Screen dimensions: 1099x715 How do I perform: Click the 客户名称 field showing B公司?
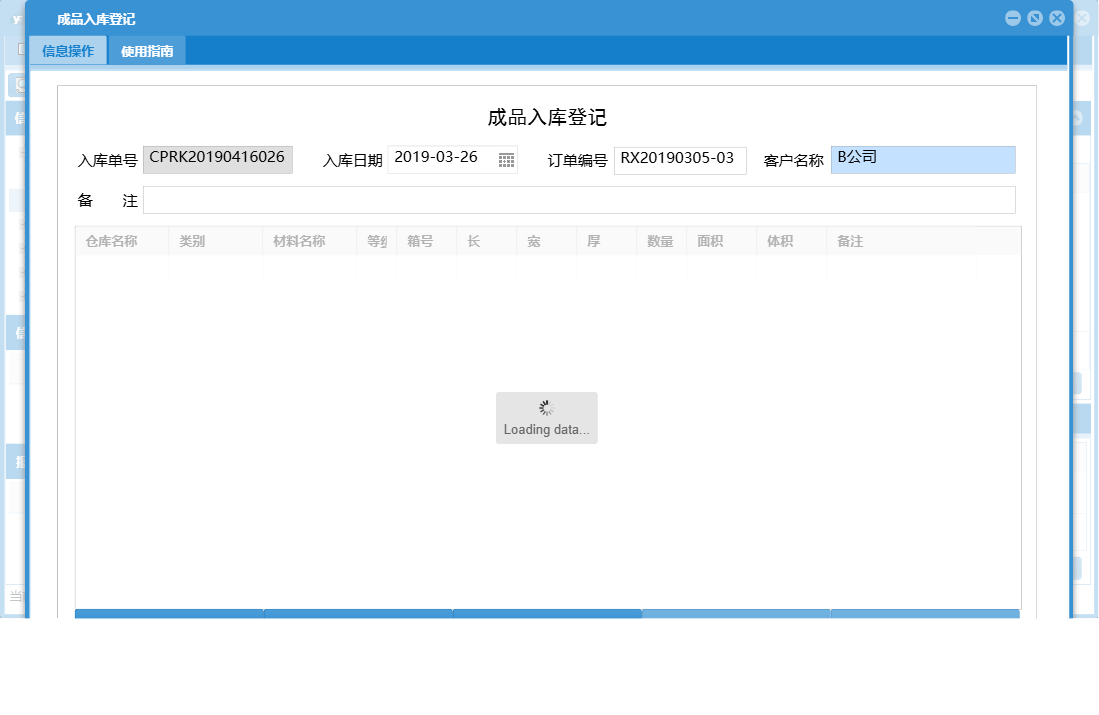[922, 158]
